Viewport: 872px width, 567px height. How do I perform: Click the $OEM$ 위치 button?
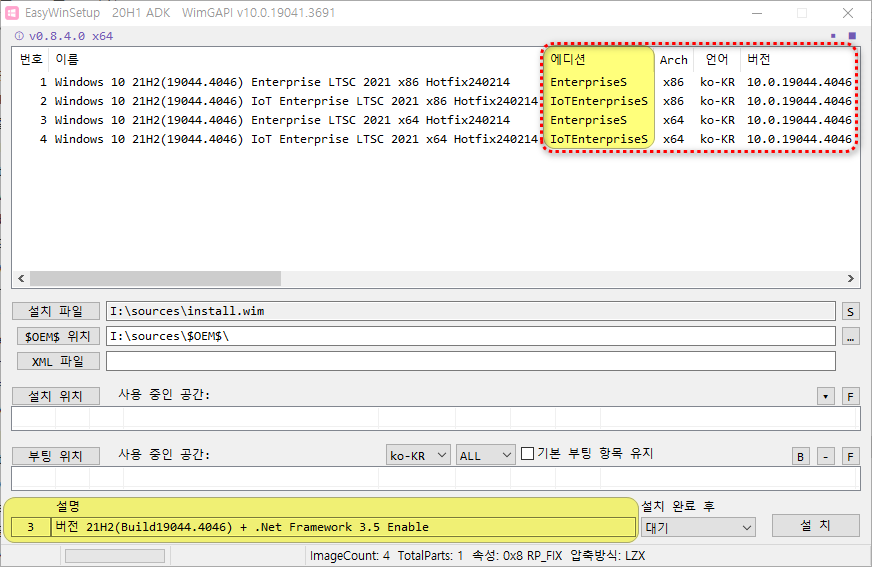58,336
